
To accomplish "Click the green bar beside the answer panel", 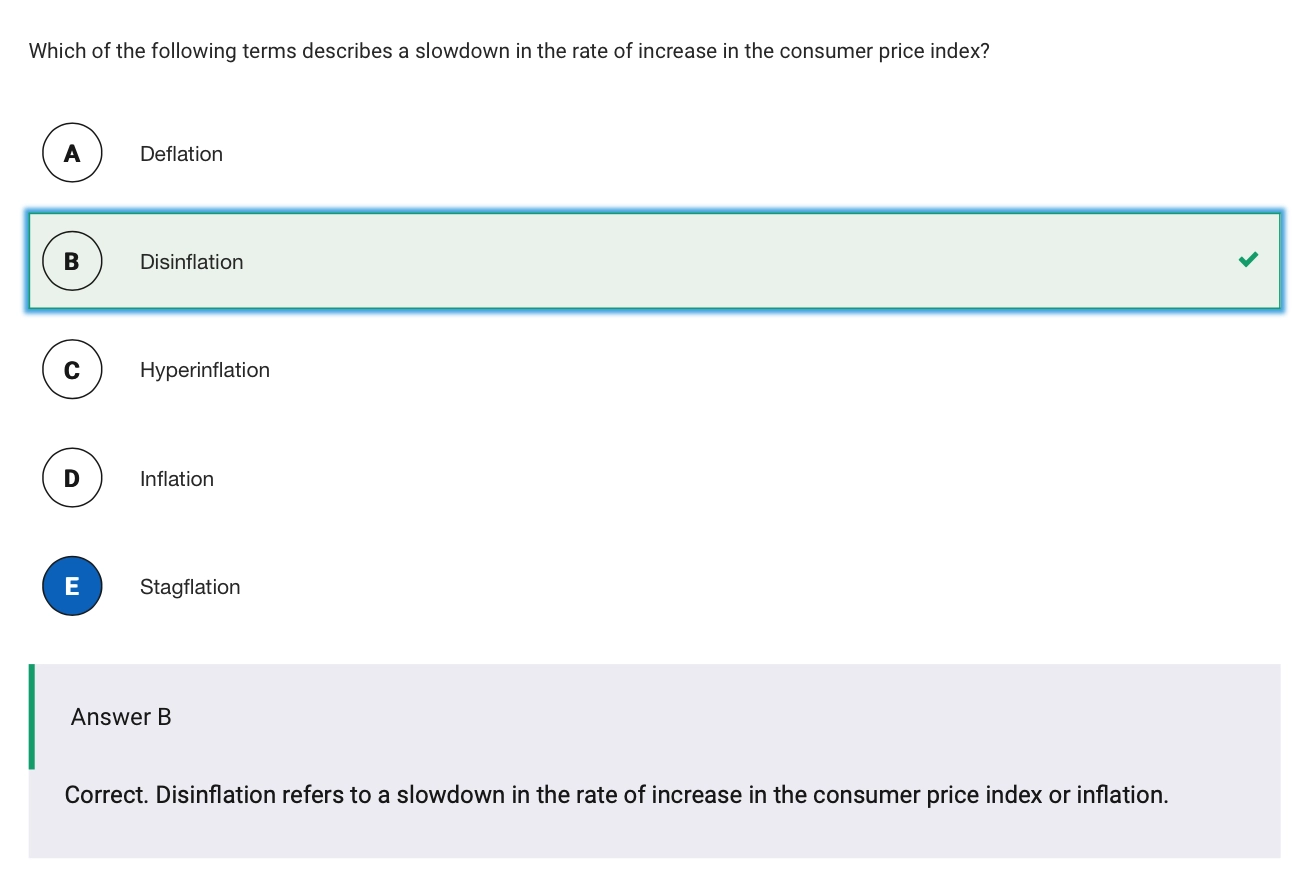I will [x=32, y=717].
